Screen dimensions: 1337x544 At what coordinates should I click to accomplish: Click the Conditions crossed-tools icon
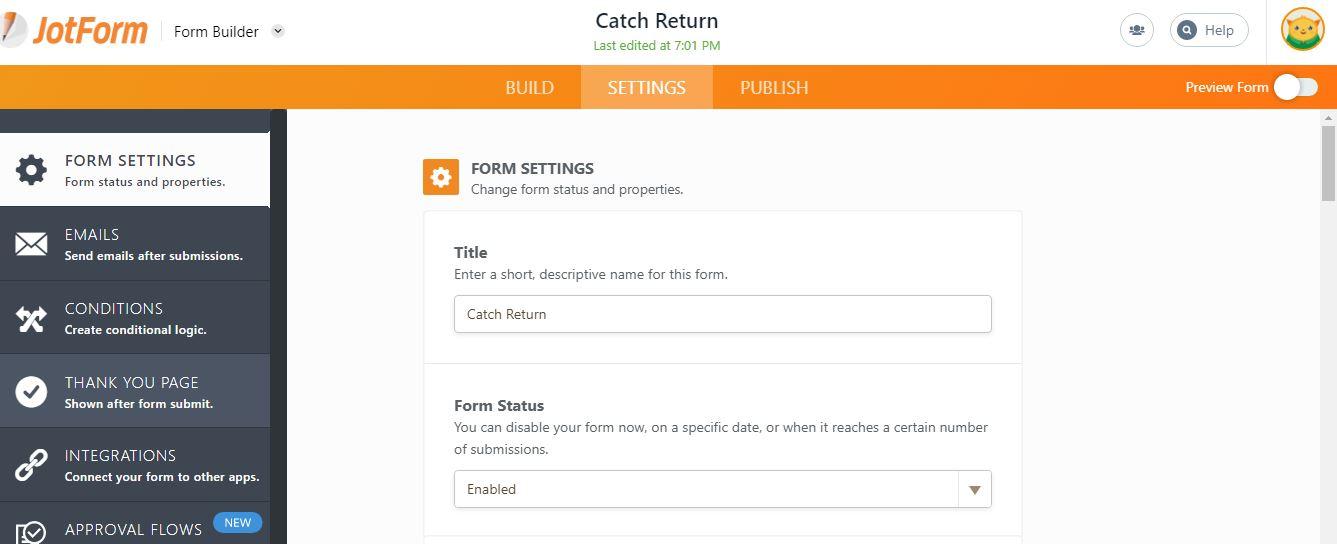coord(31,318)
